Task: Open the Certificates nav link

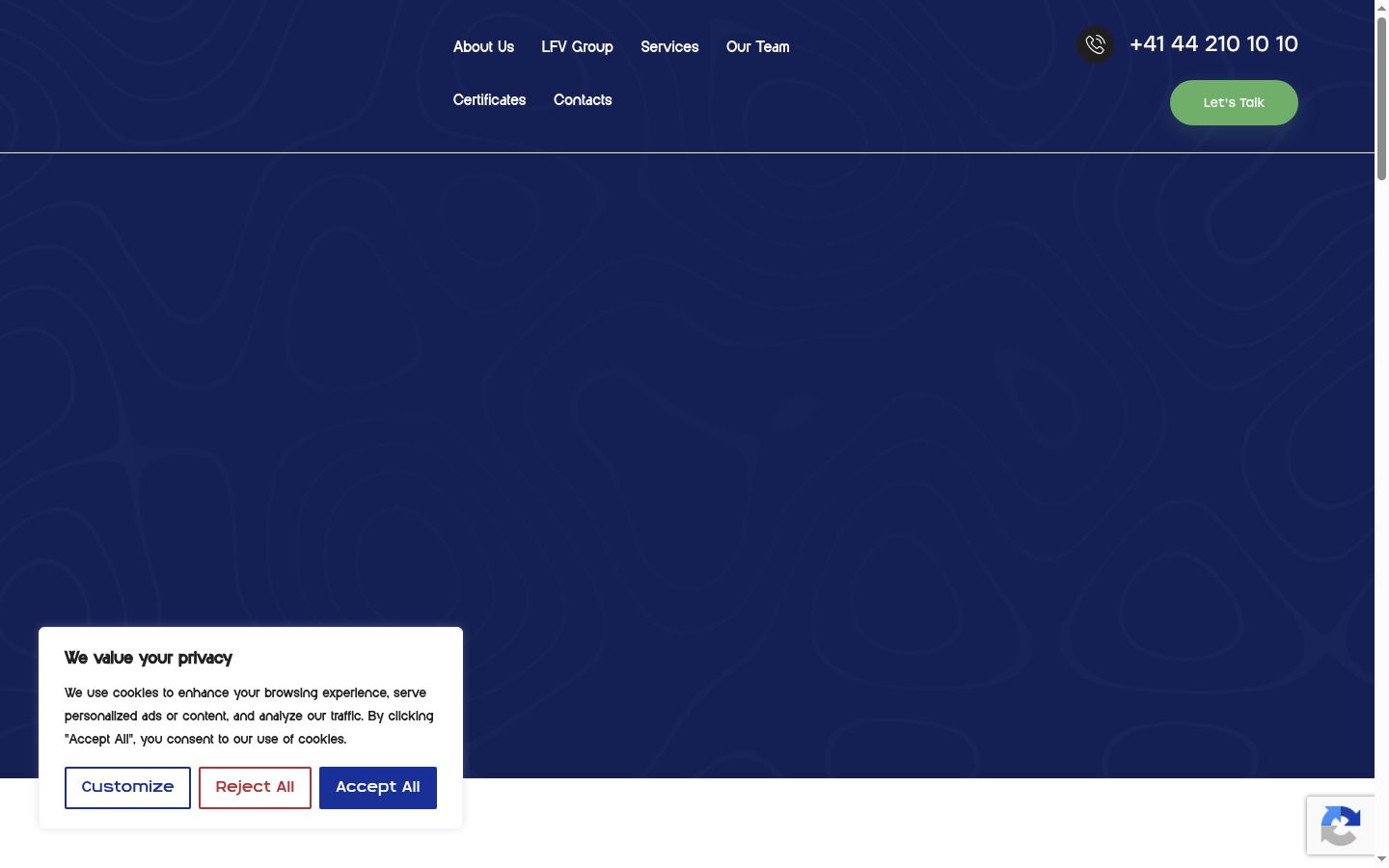Action: coord(489,99)
